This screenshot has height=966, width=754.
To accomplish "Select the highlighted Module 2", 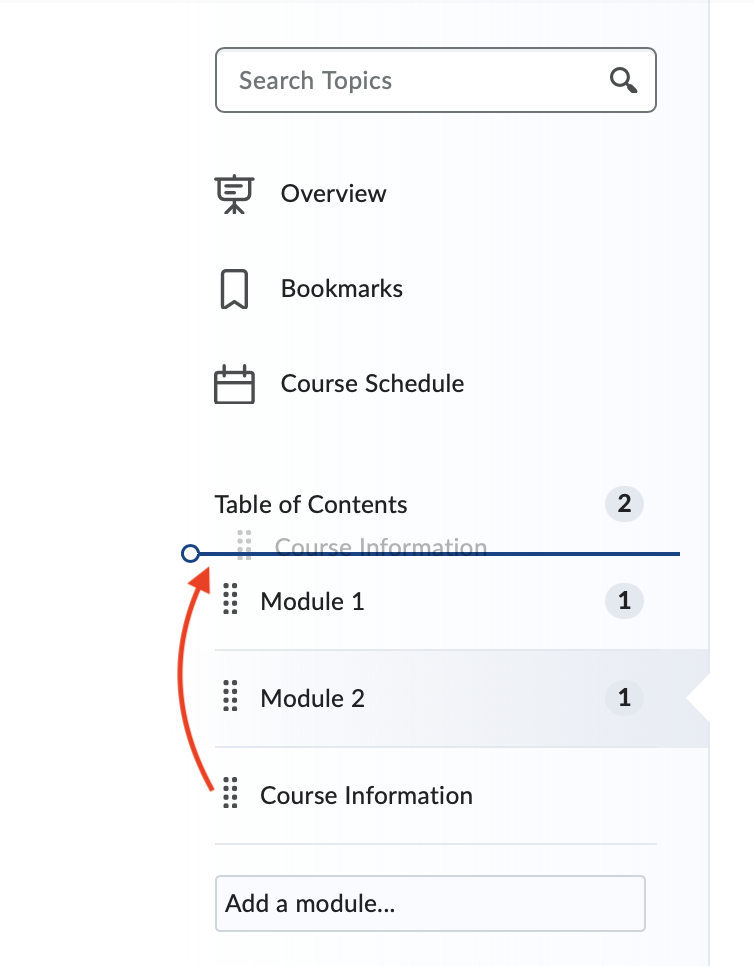I will tap(312, 698).
